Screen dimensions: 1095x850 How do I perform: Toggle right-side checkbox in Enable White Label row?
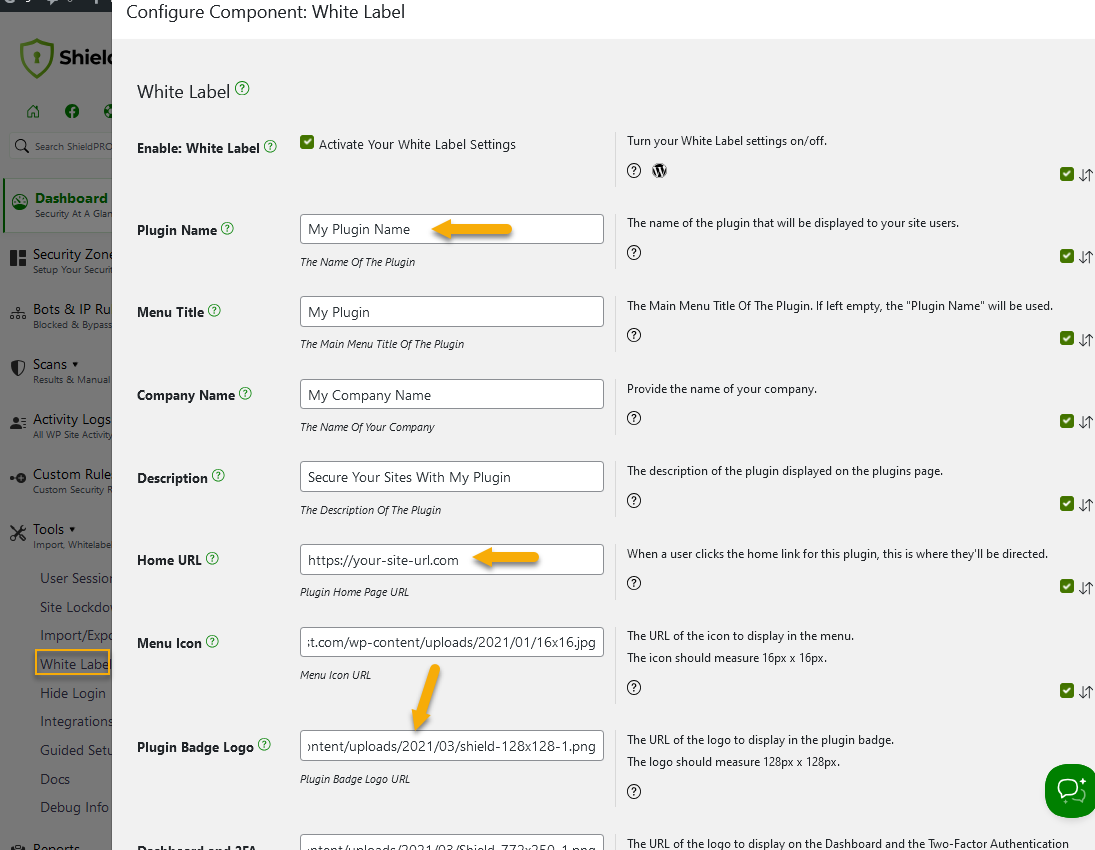[1066, 174]
